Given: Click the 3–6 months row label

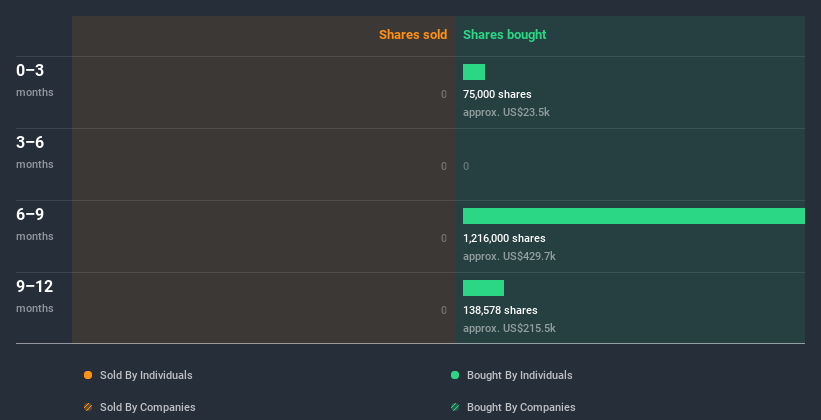Looking at the screenshot, I should [35, 152].
